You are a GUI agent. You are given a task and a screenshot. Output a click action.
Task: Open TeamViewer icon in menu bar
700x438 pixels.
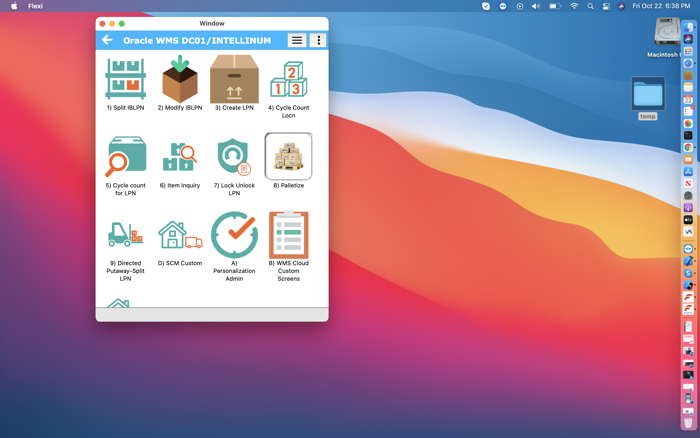click(503, 6)
